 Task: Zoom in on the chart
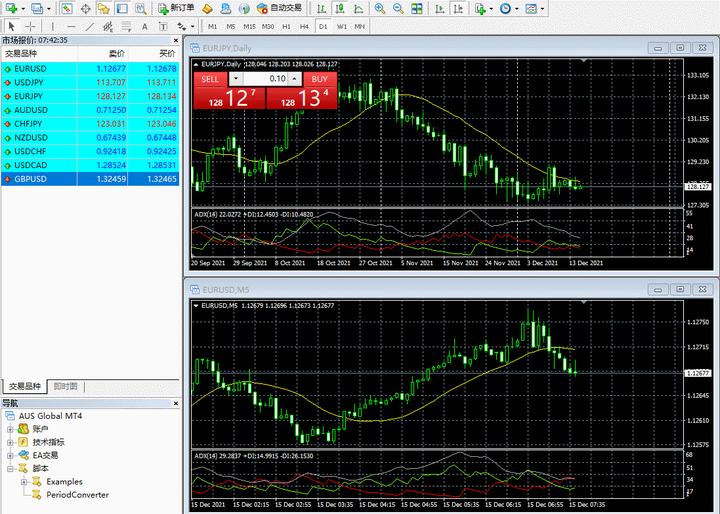(380, 8)
